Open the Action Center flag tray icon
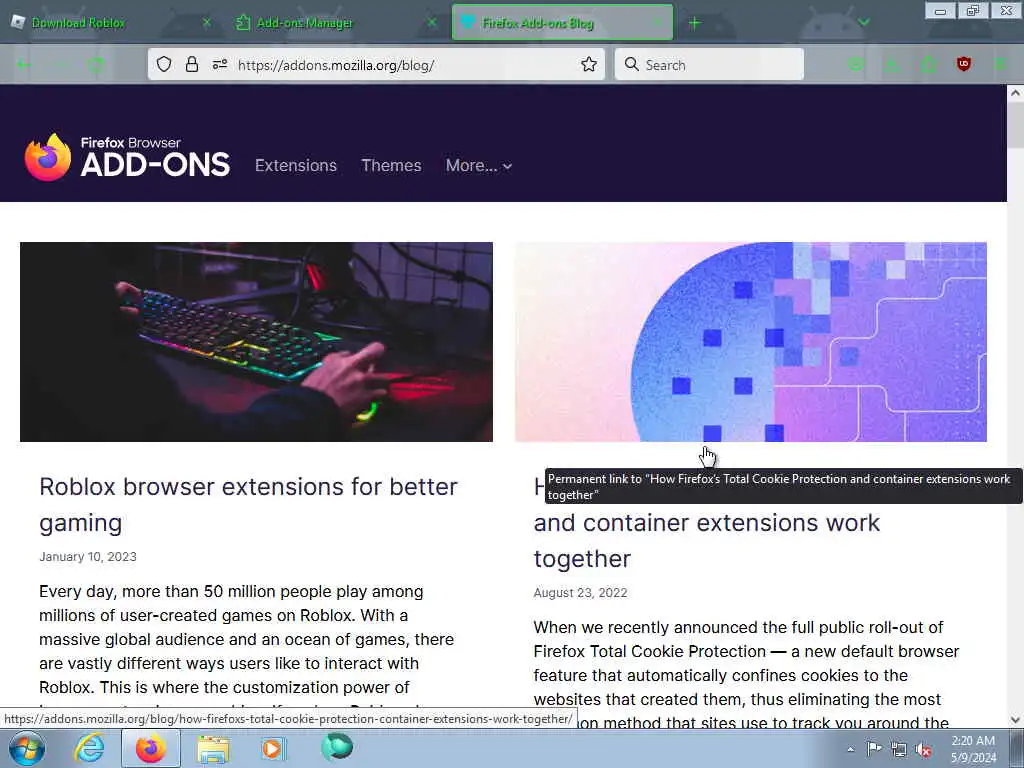The image size is (1024, 768). [x=874, y=748]
